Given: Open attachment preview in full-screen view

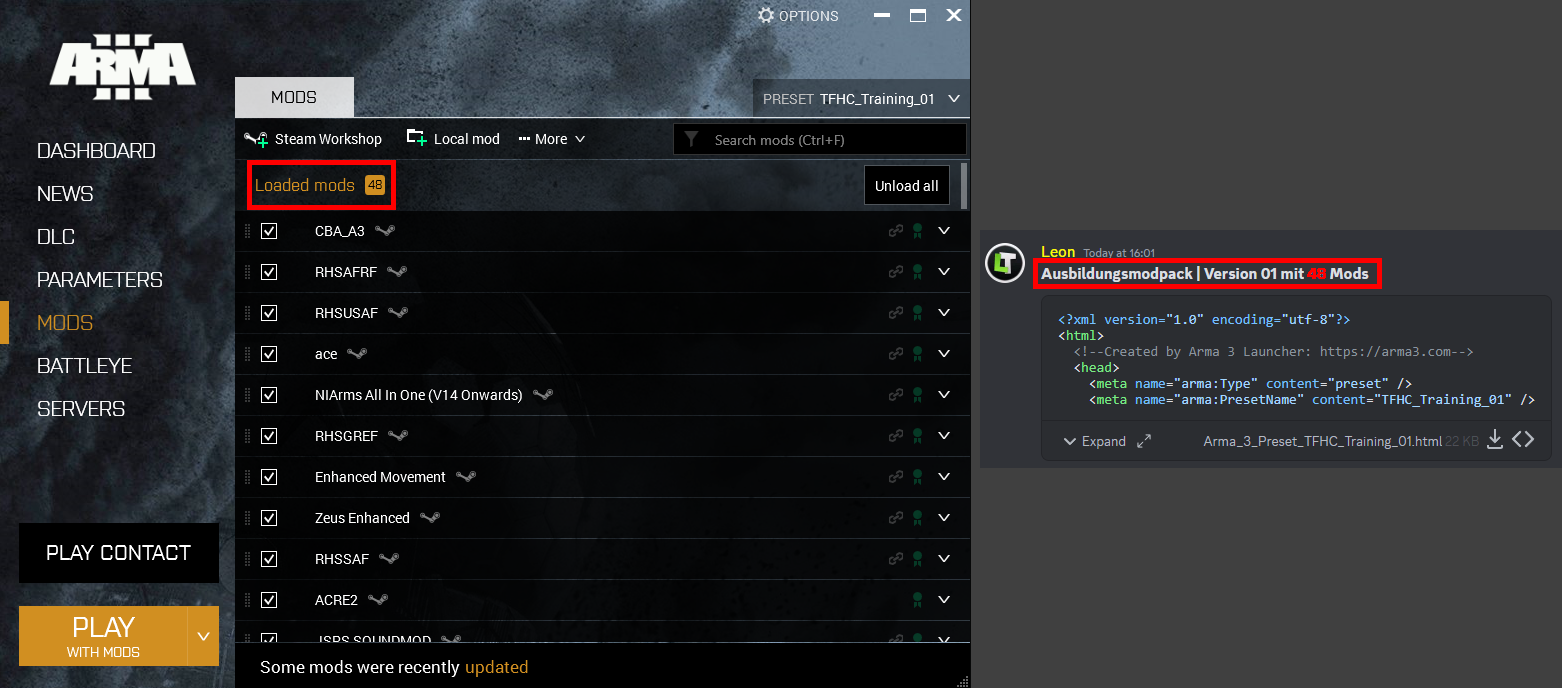Looking at the screenshot, I should click(1144, 441).
